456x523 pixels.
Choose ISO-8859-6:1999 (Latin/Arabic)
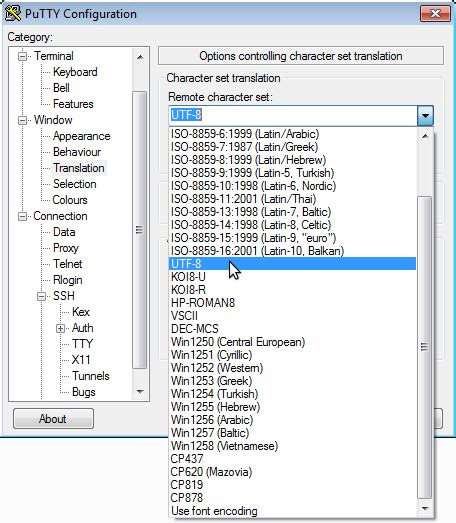coord(293,134)
